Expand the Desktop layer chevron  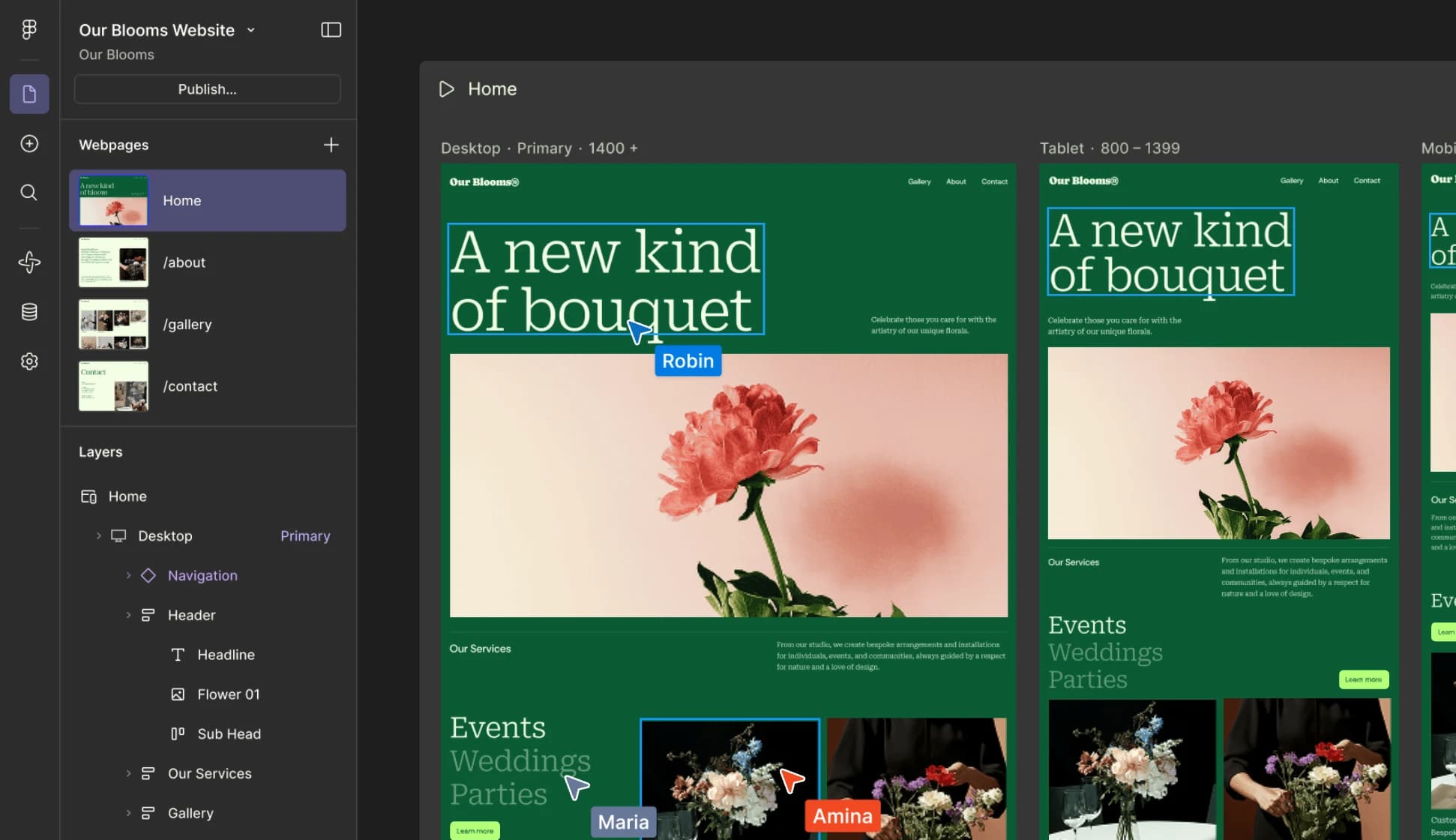[x=98, y=535]
